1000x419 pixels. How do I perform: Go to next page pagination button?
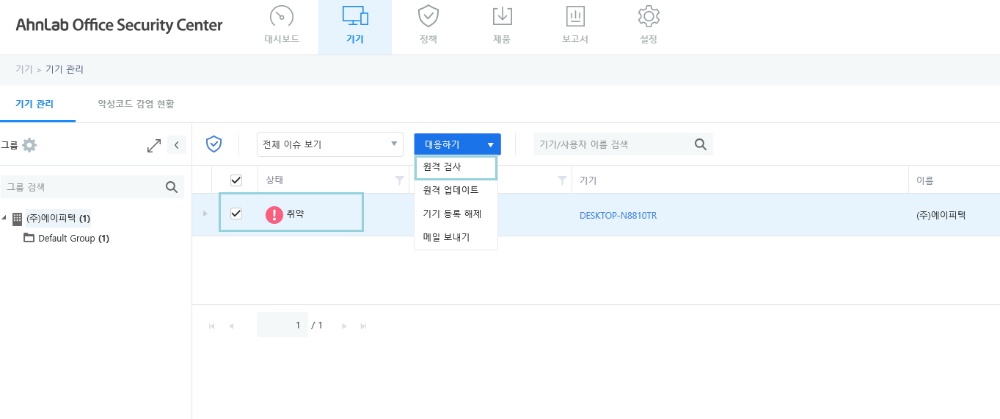point(344,326)
